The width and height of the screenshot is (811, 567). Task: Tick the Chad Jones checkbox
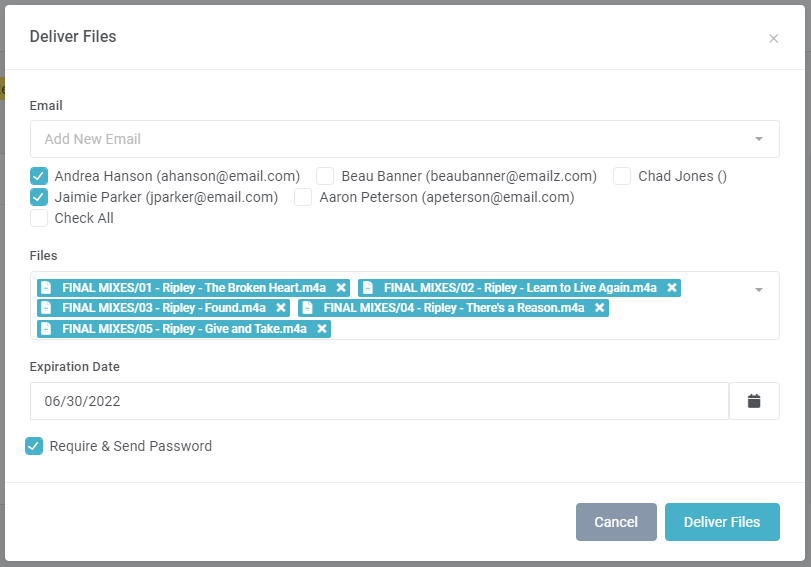(x=622, y=176)
